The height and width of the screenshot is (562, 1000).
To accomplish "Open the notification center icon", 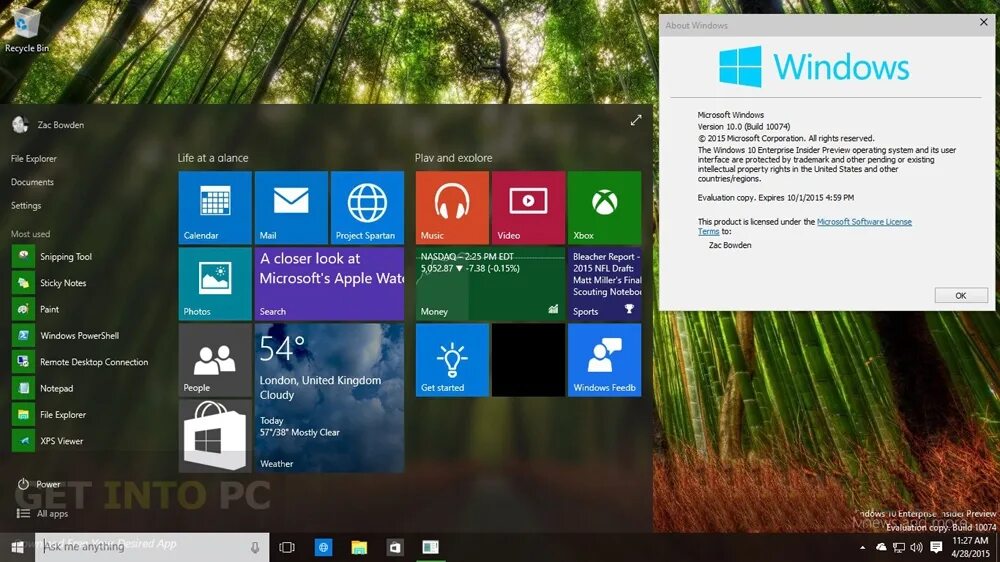I will tap(936, 547).
